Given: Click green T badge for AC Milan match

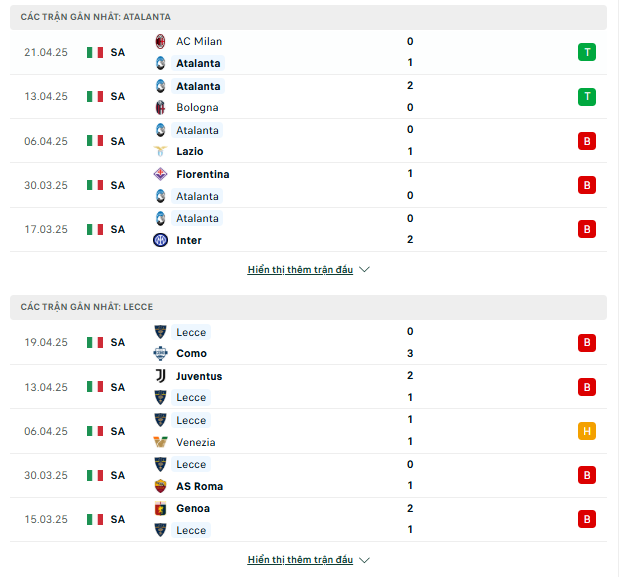Looking at the screenshot, I should pyautogui.click(x=587, y=52).
